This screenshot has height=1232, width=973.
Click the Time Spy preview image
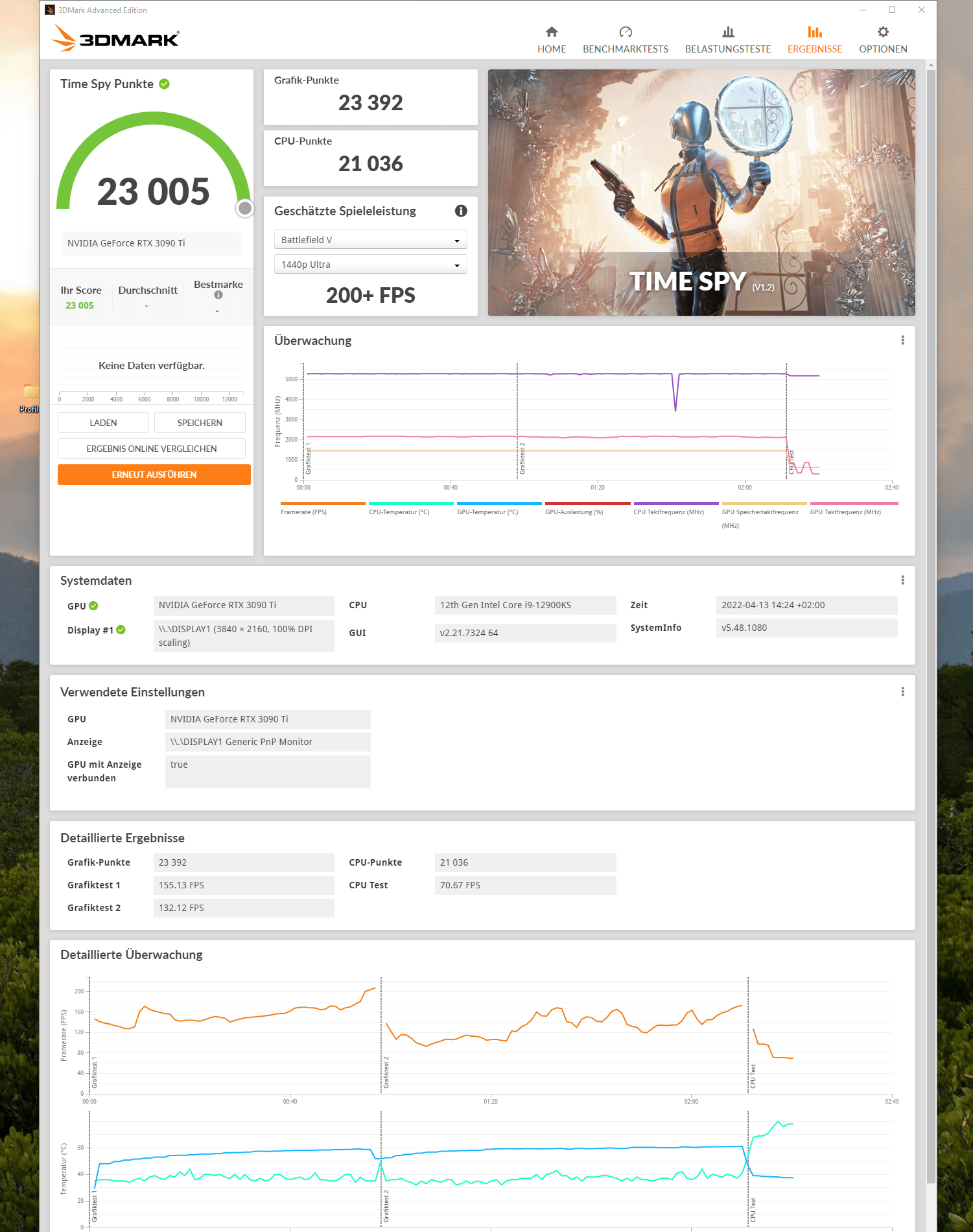click(701, 193)
